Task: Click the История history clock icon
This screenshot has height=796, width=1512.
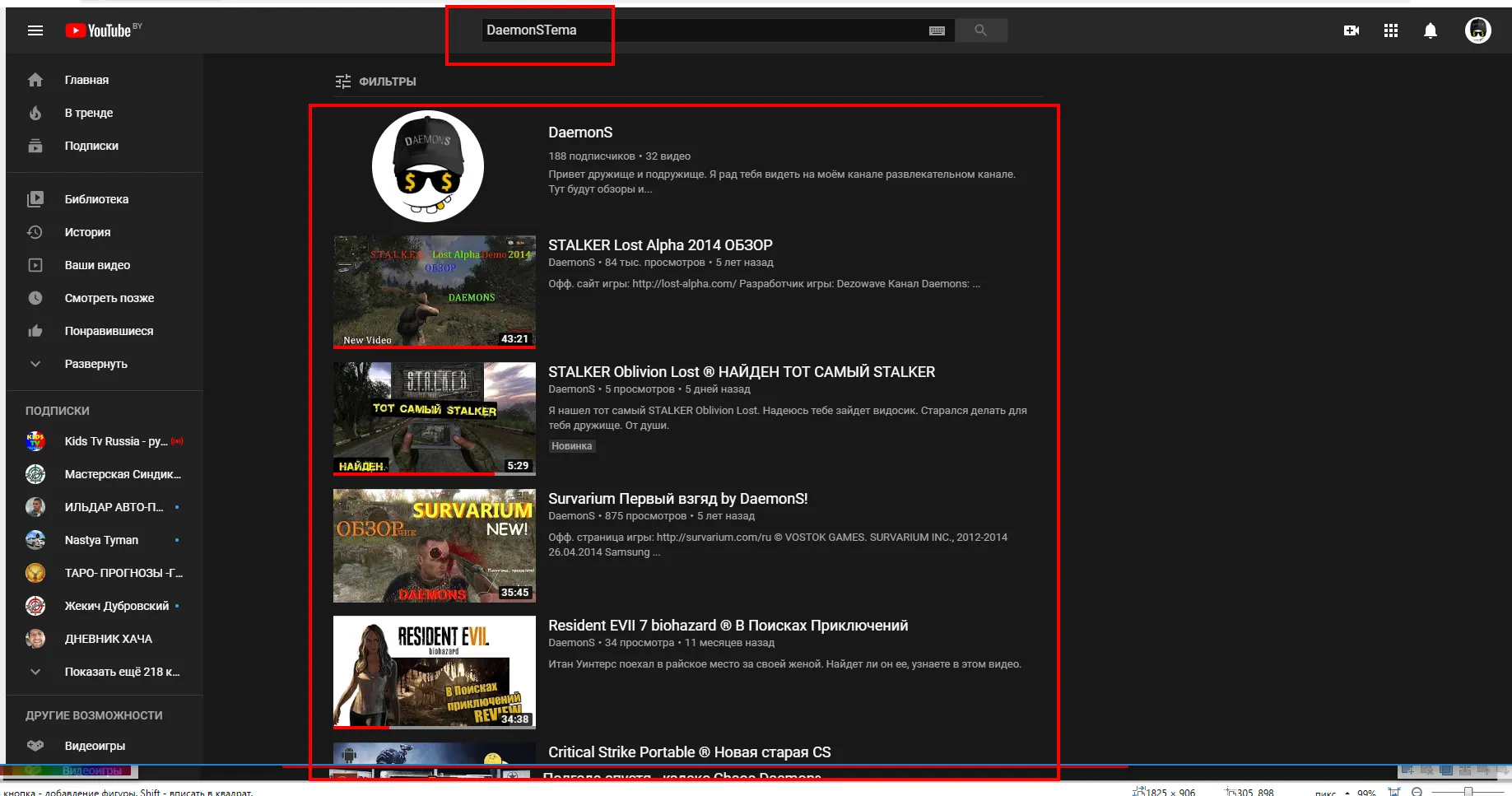Action: (x=35, y=232)
